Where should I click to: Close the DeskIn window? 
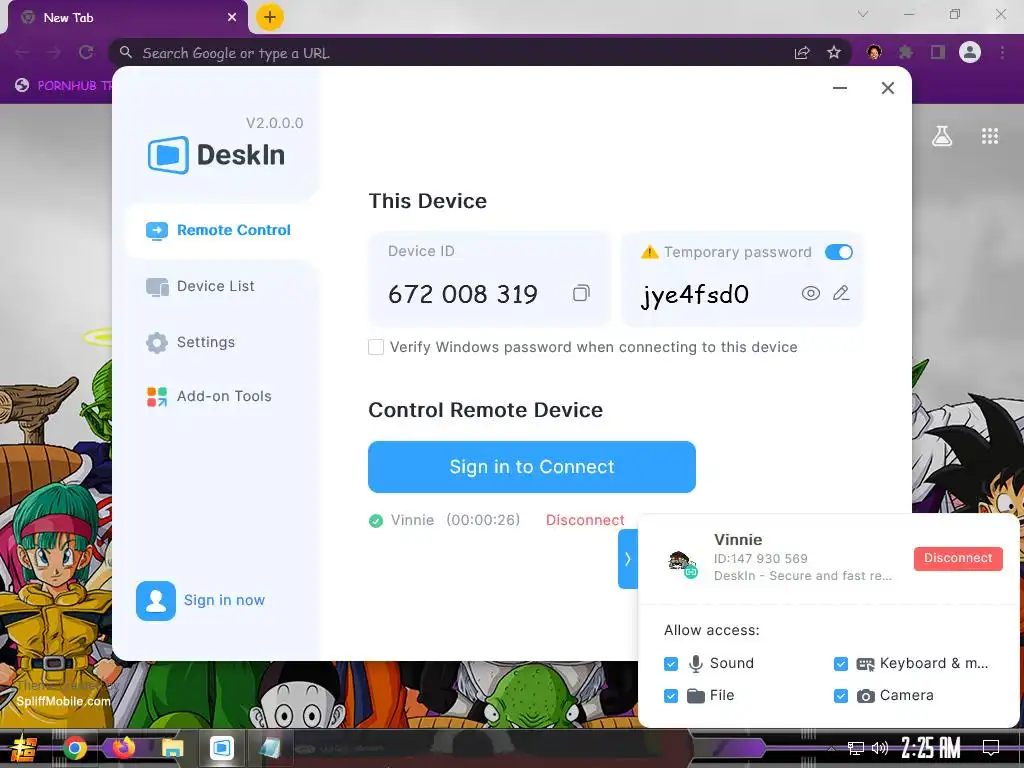tap(888, 88)
